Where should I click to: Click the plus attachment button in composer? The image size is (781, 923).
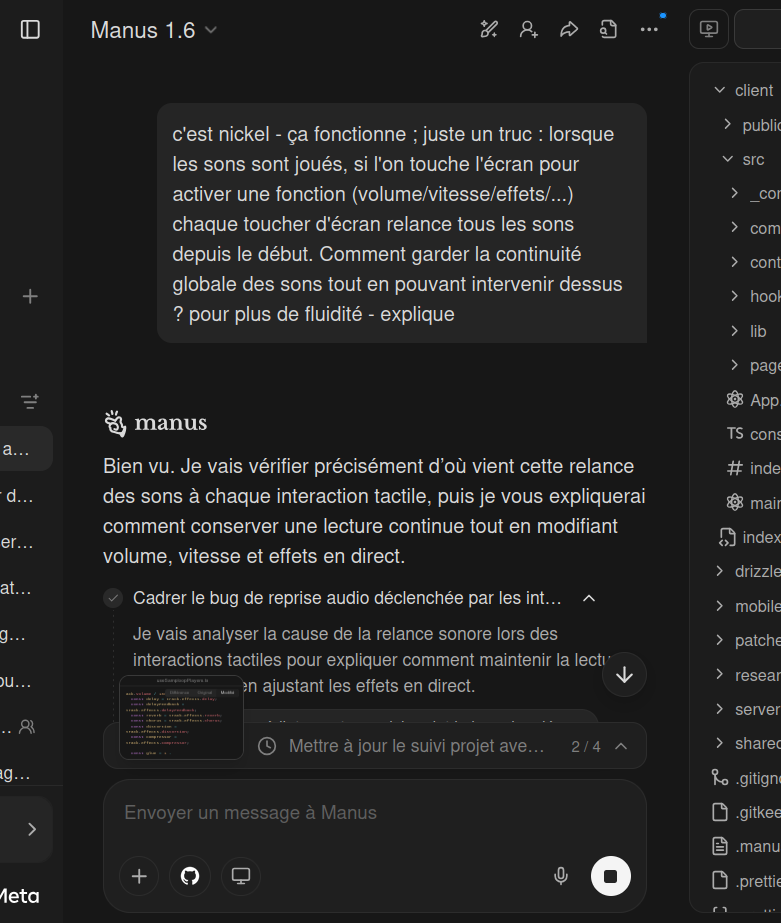[x=139, y=877]
